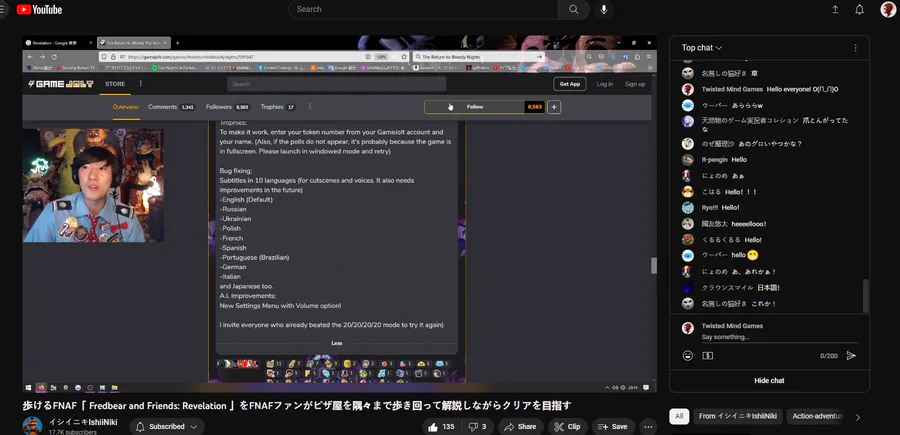
Task: Open the notifications bell
Action: tap(859, 9)
